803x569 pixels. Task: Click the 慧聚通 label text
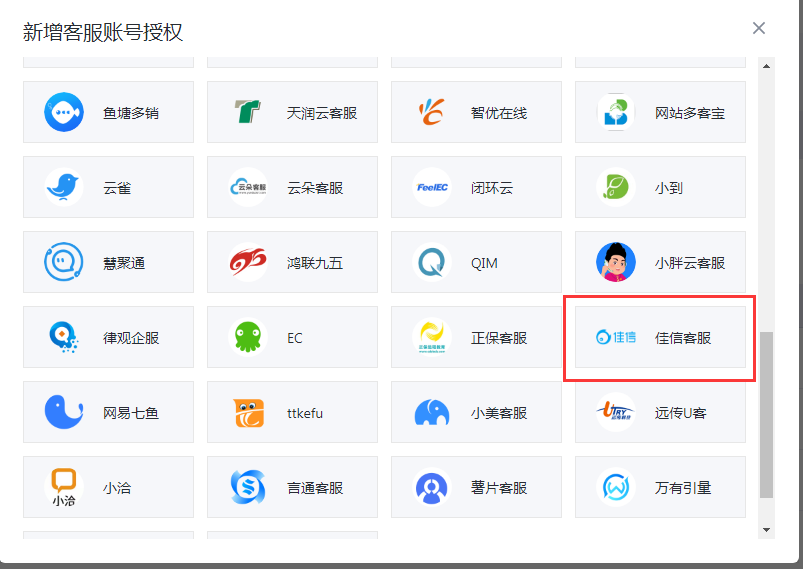(x=124, y=263)
